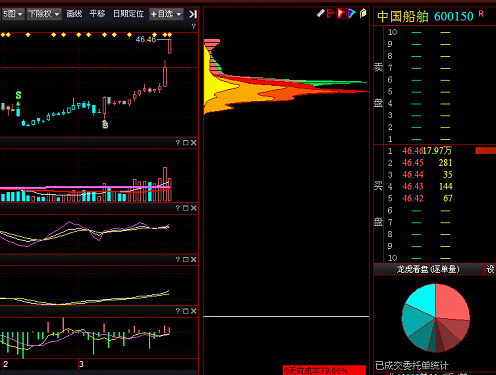Viewport: 496px width, 375px height.
Task: Click the jump-to-latest arrow icon in toolbar
Action: point(193,14)
